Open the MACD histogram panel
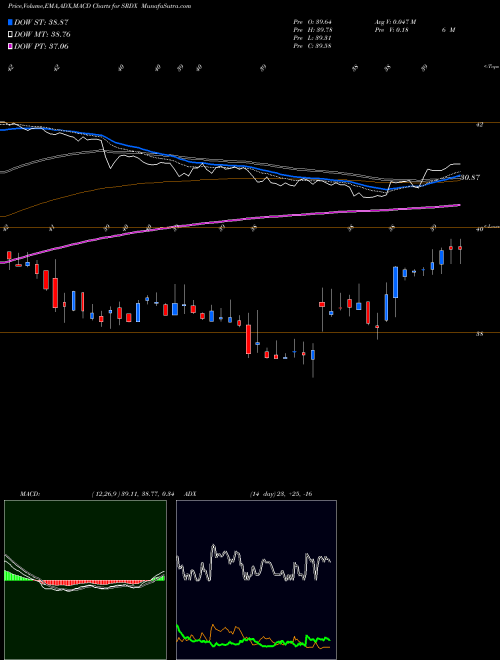This screenshot has width=500, height=660. point(85,580)
